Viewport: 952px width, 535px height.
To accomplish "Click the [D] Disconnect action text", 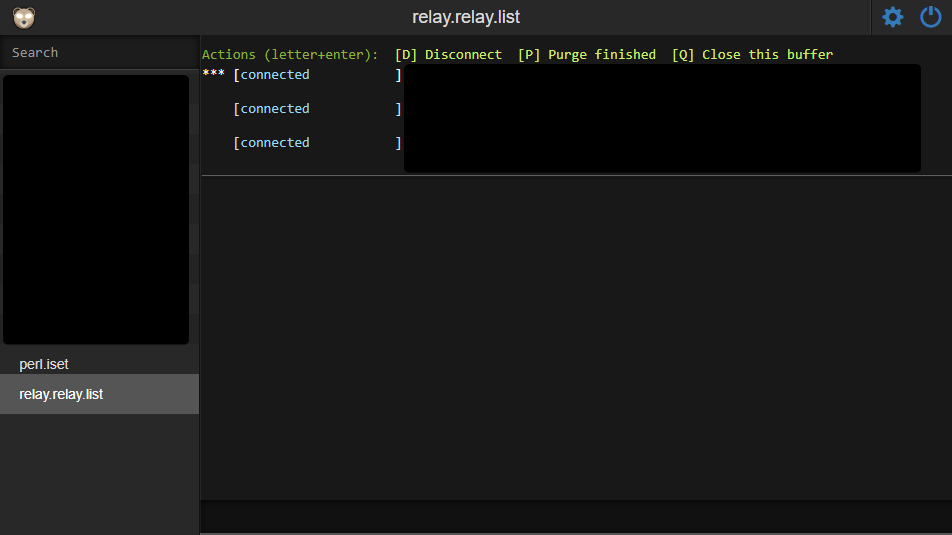I will tap(448, 55).
